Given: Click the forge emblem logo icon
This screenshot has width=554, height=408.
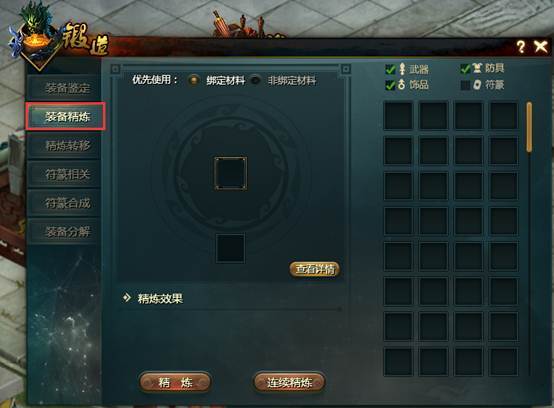Looking at the screenshot, I should [34, 35].
